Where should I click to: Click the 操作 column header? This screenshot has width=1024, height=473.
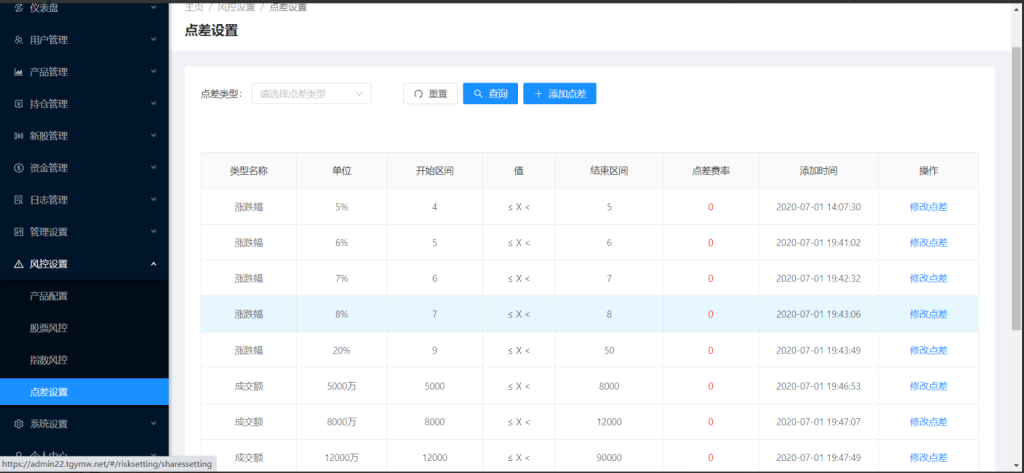928,171
